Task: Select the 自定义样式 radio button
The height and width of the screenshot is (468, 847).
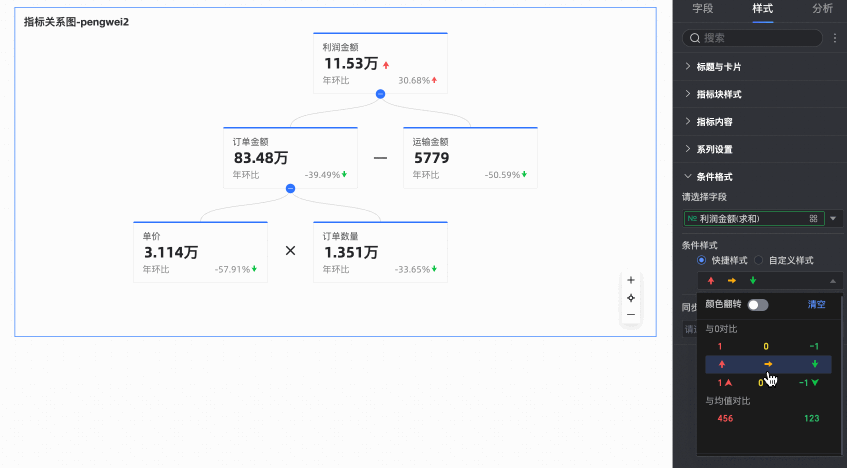Action: [758, 260]
